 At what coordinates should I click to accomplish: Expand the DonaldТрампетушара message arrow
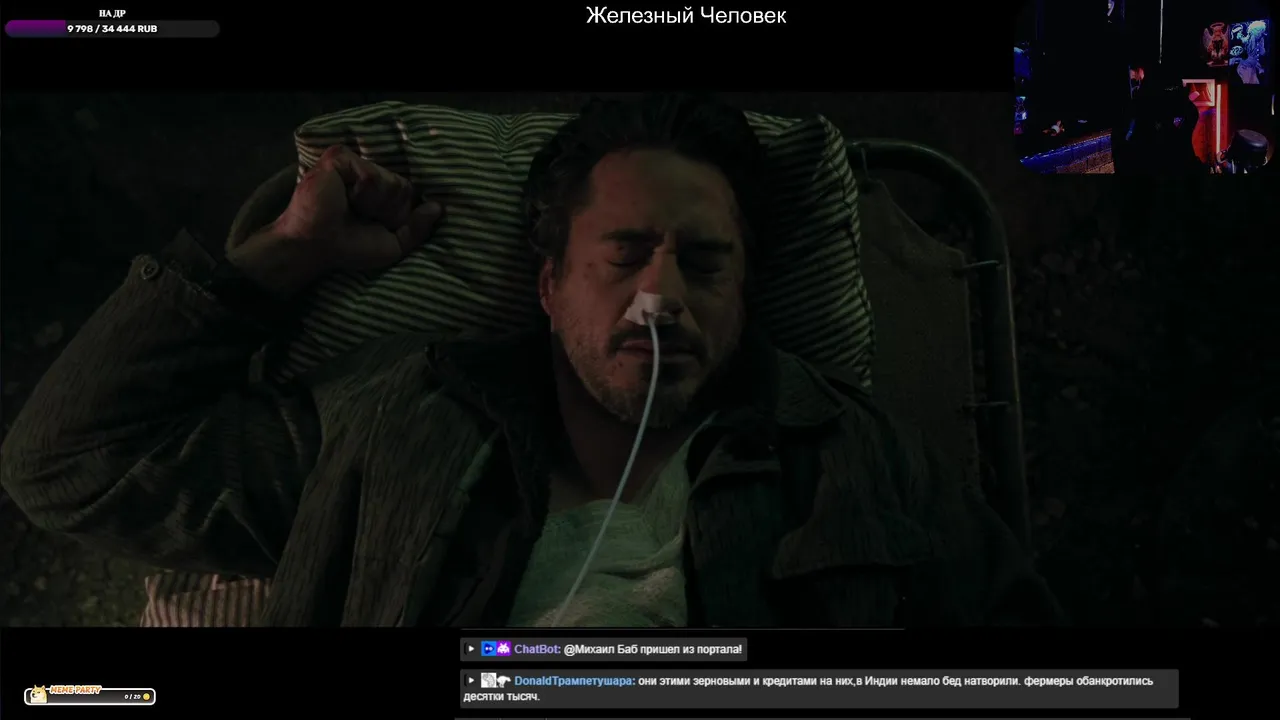coord(471,681)
